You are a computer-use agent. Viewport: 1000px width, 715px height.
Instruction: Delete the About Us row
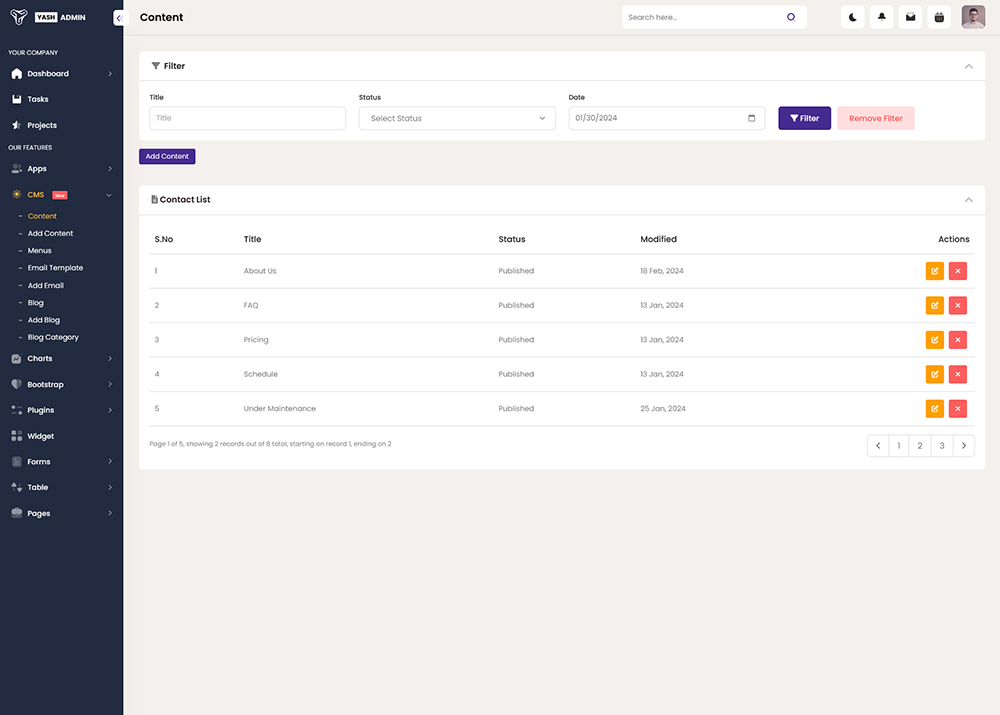(957, 271)
